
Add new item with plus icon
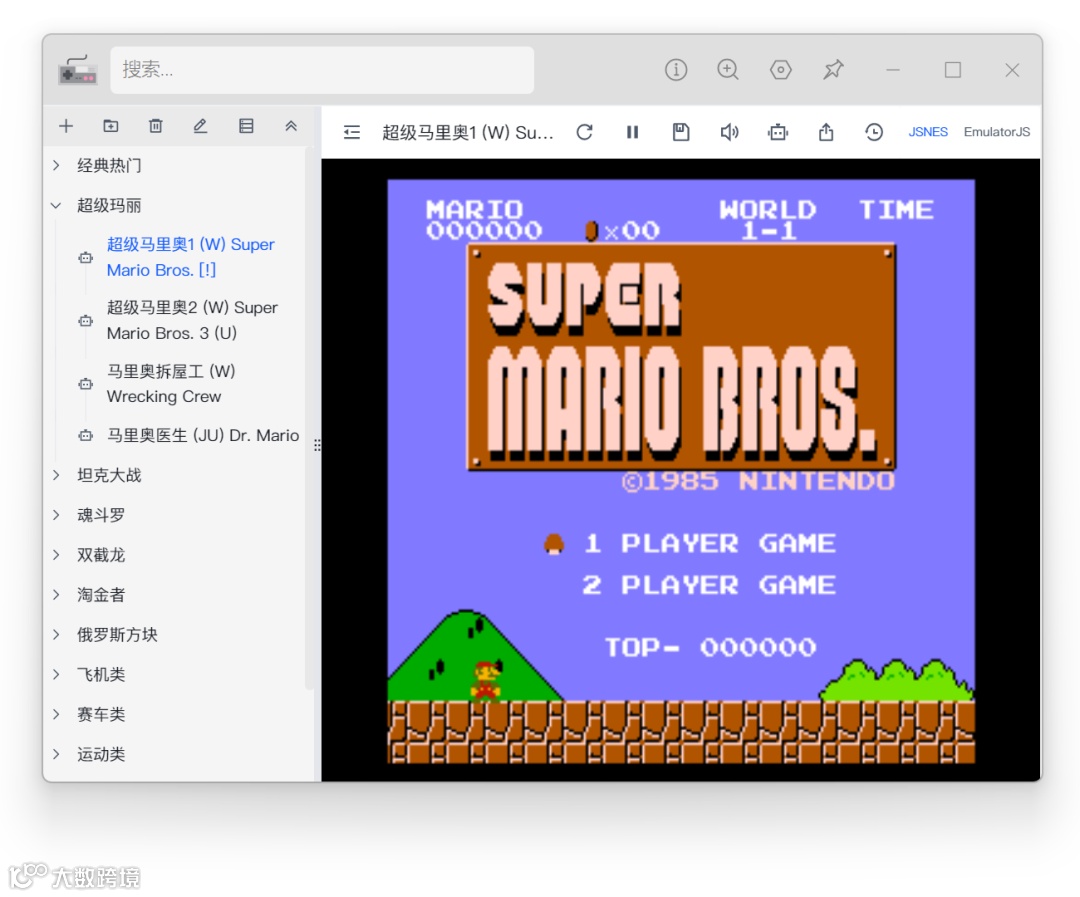66,126
